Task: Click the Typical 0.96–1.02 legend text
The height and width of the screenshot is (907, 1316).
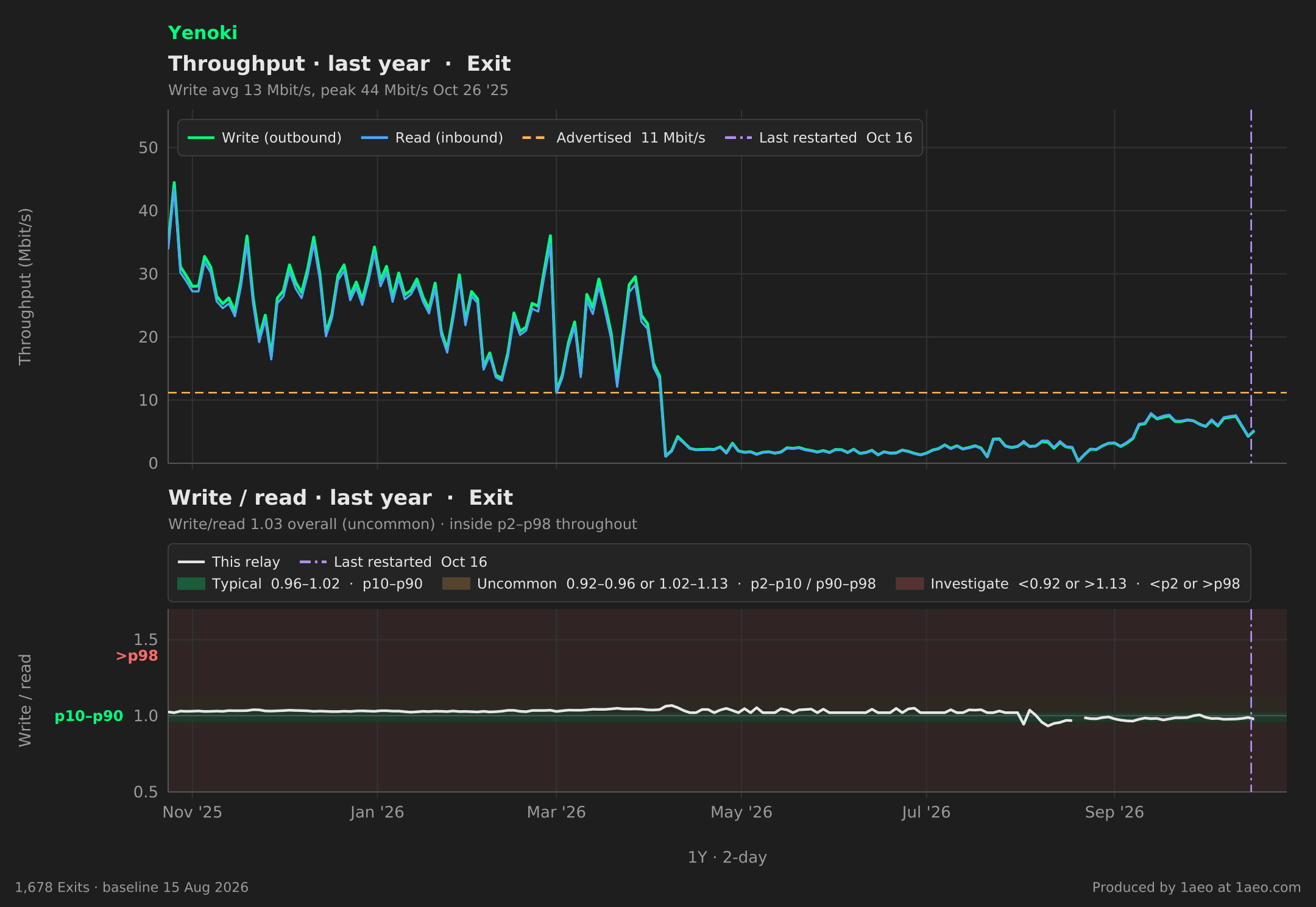Action: tap(317, 584)
